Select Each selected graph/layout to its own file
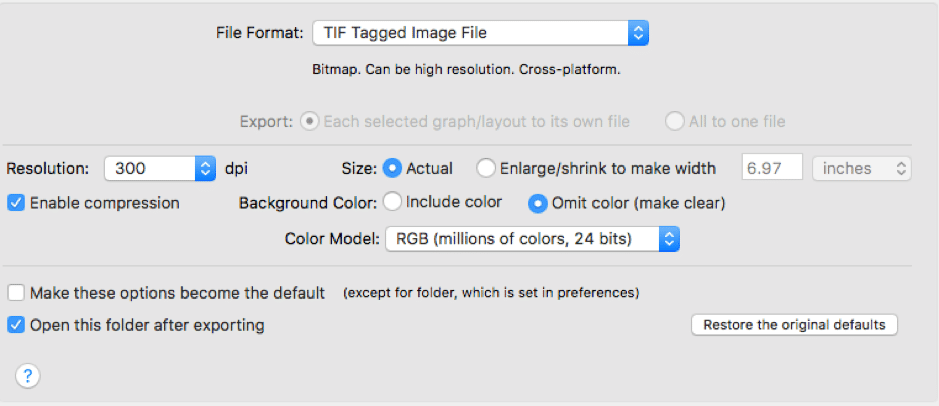 pyautogui.click(x=310, y=122)
